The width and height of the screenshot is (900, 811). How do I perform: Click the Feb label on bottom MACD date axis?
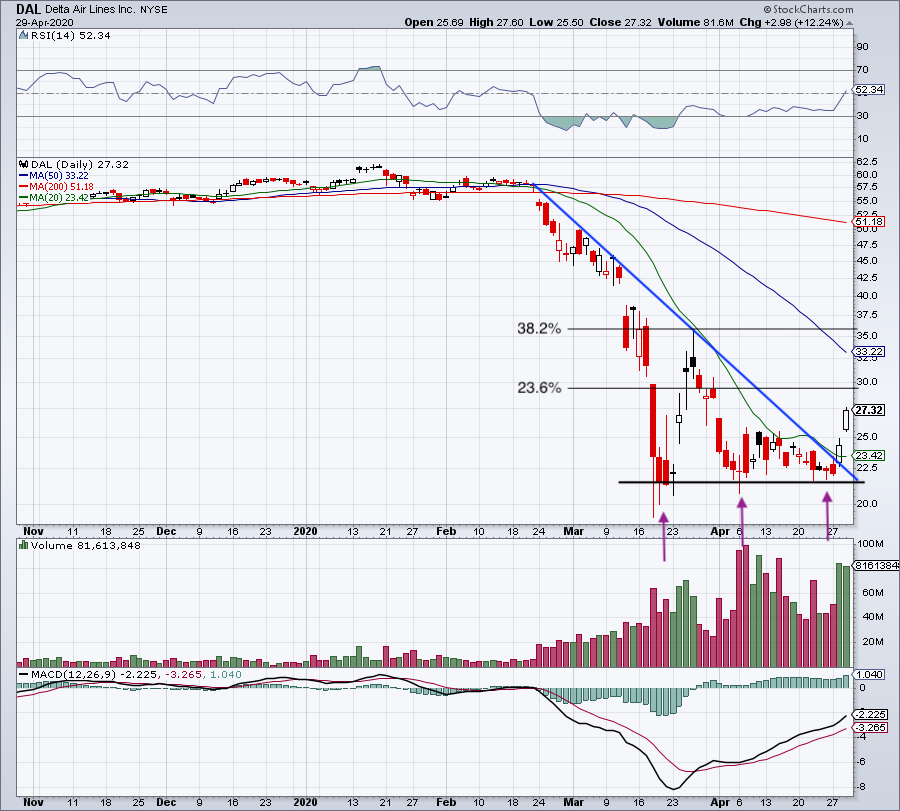(x=446, y=802)
